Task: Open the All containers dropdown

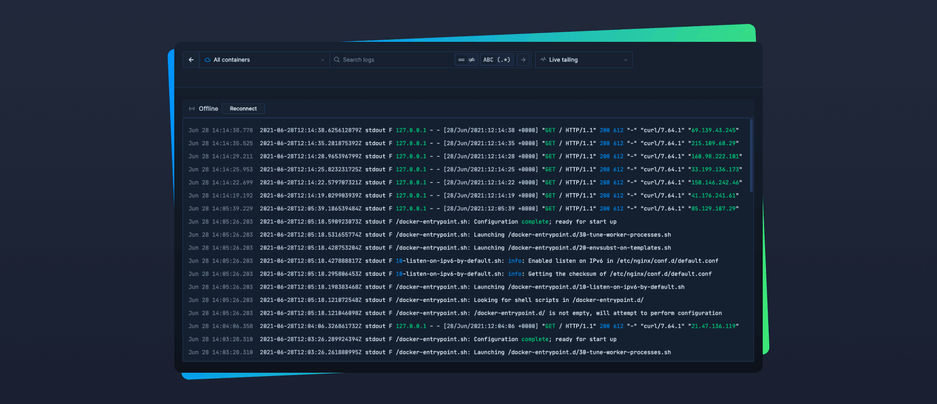Action: [x=265, y=60]
